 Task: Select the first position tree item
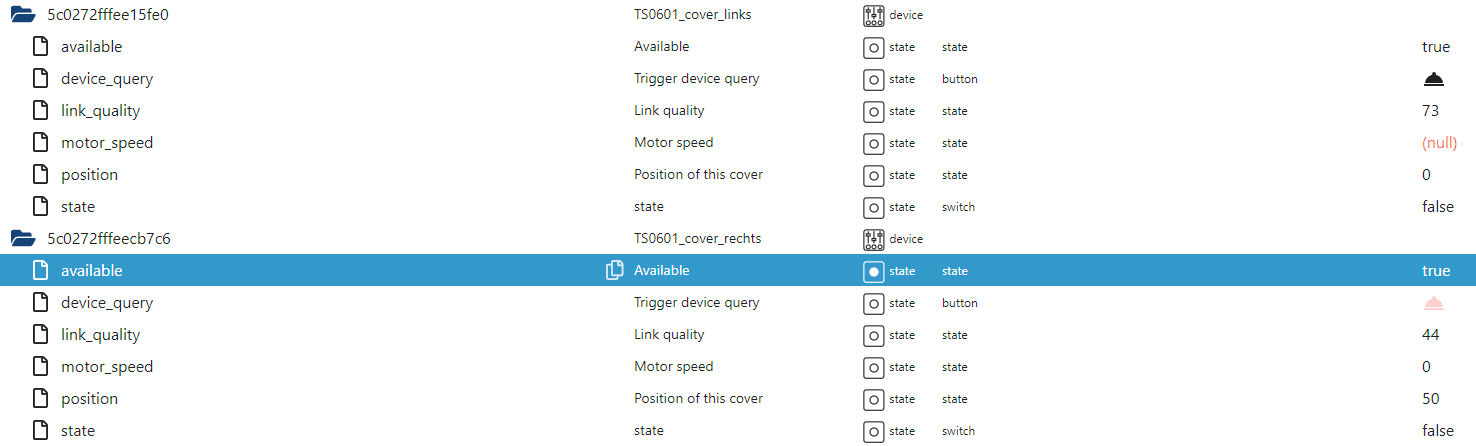[89, 175]
